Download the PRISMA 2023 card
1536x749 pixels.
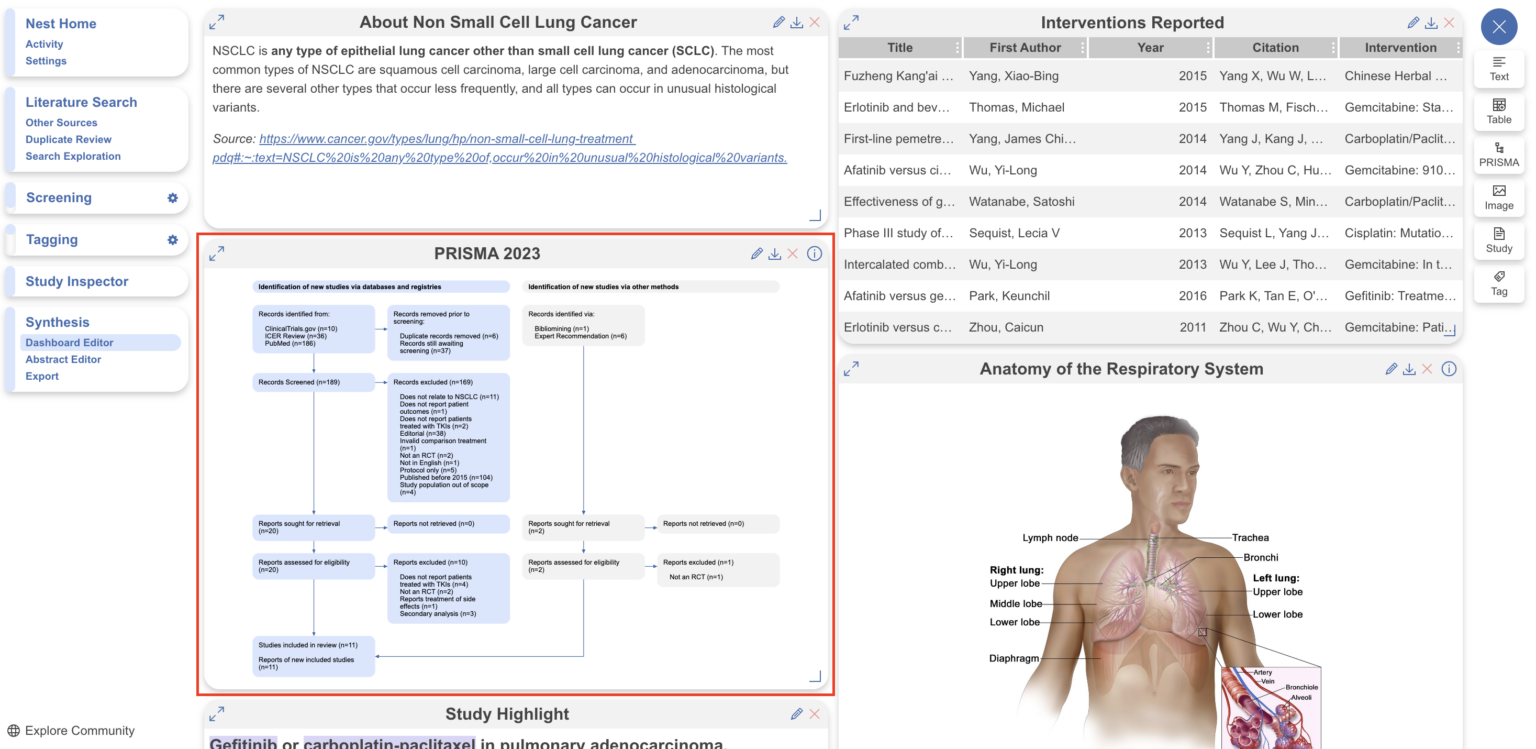[775, 254]
